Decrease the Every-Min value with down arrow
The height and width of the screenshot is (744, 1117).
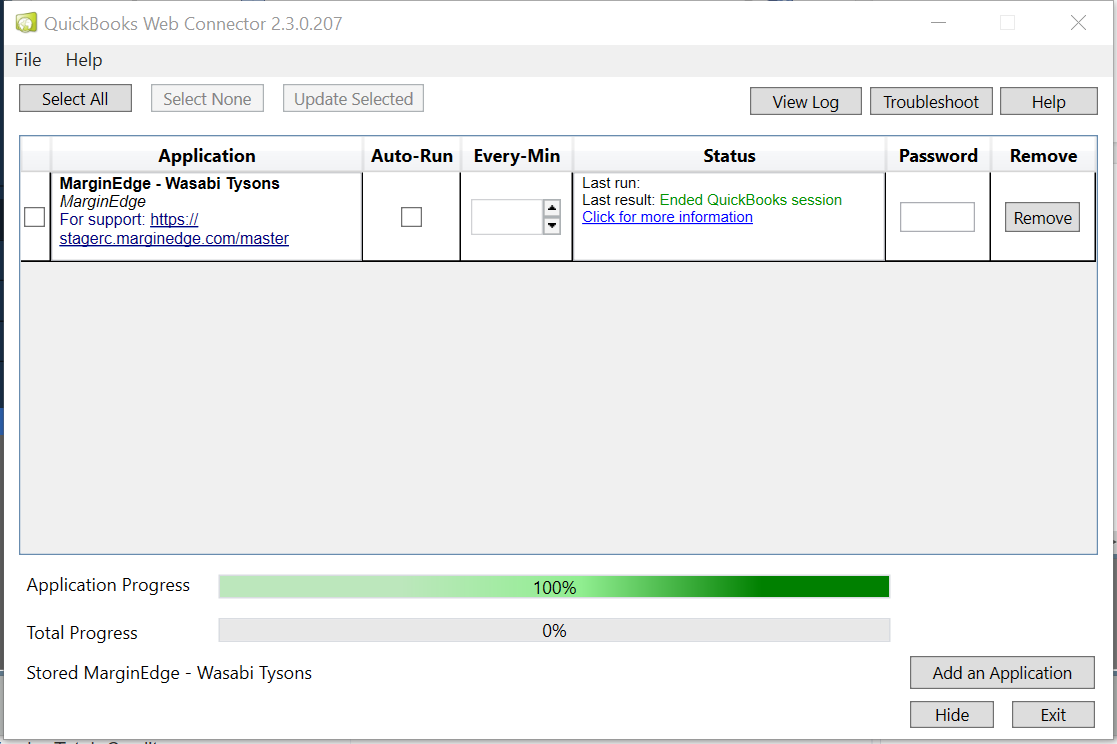[551, 226]
